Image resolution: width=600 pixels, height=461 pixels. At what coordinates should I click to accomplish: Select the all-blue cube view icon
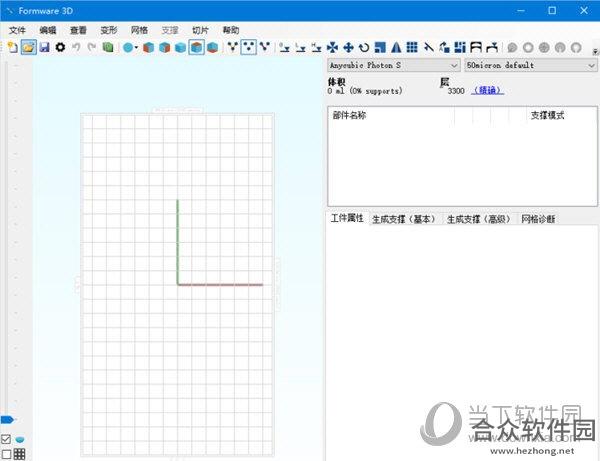pos(180,47)
